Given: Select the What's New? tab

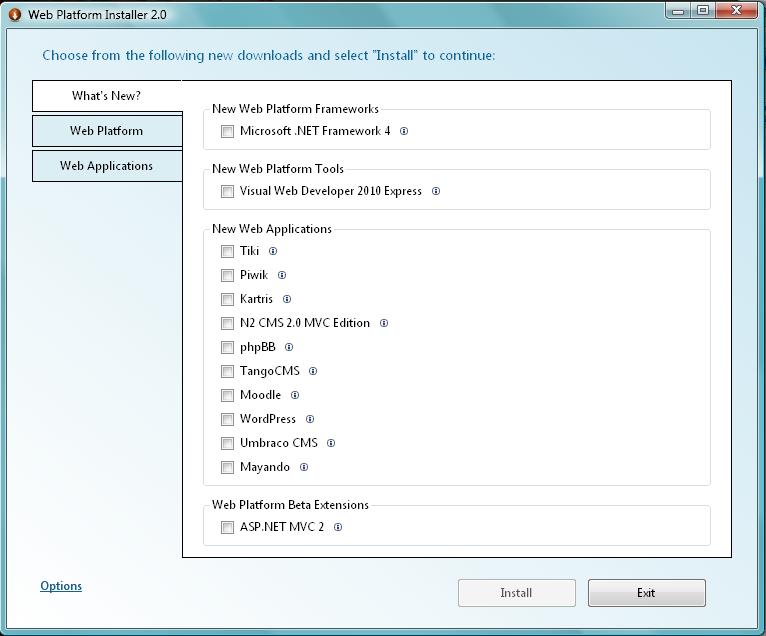Looking at the screenshot, I should (107, 96).
